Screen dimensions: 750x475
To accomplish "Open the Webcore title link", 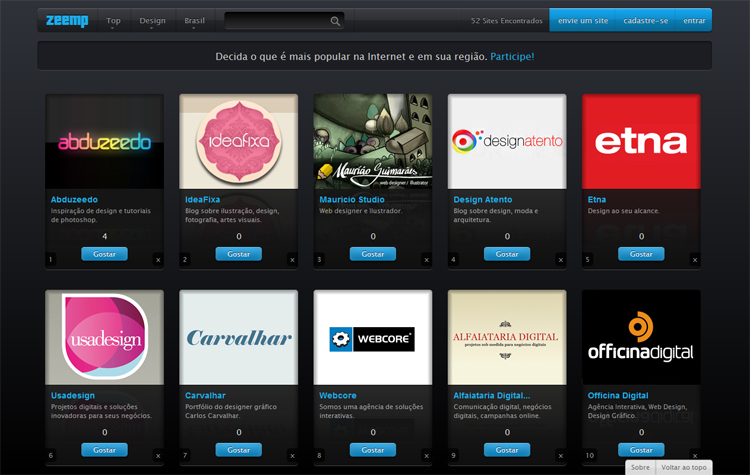I will 338,396.
